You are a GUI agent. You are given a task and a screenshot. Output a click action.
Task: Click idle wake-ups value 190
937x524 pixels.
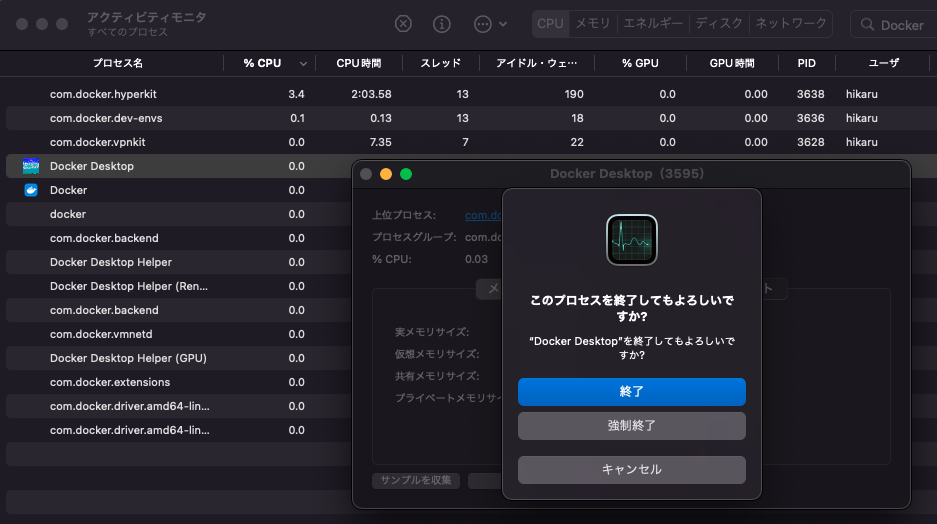(x=574, y=94)
